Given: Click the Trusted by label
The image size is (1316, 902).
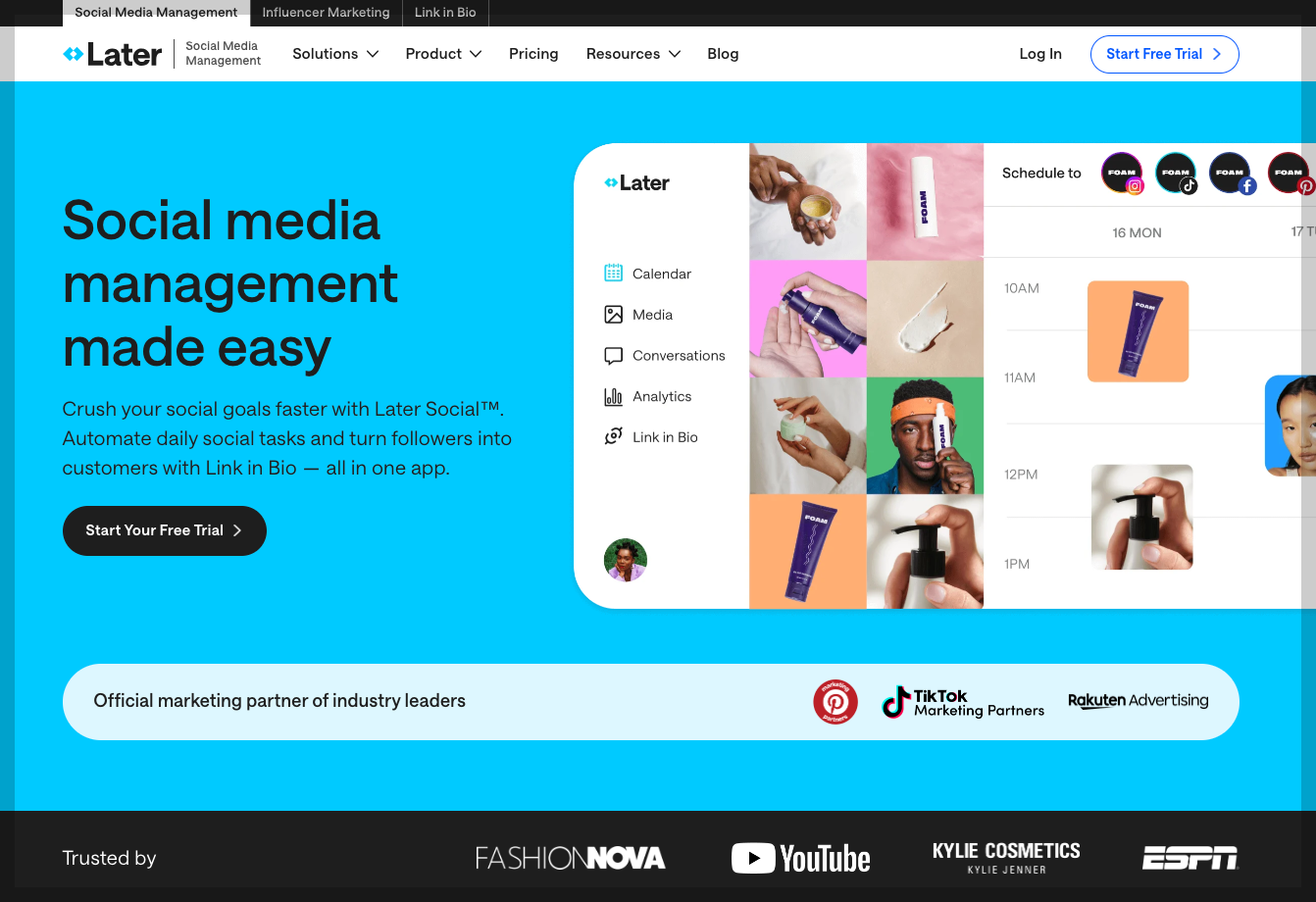Looking at the screenshot, I should (109, 858).
